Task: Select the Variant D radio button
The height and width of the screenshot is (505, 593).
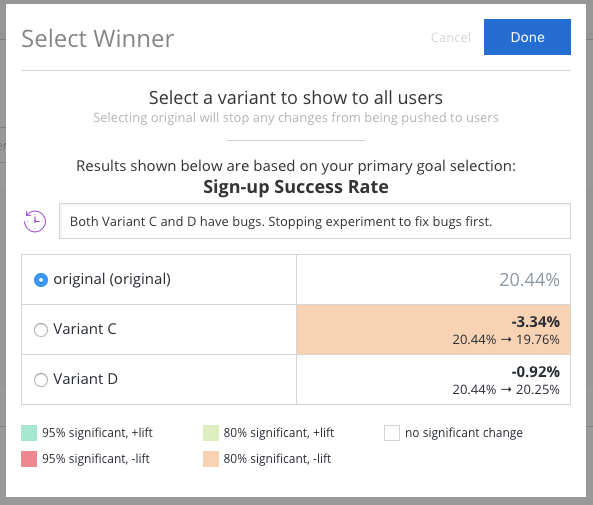Action: [x=41, y=379]
